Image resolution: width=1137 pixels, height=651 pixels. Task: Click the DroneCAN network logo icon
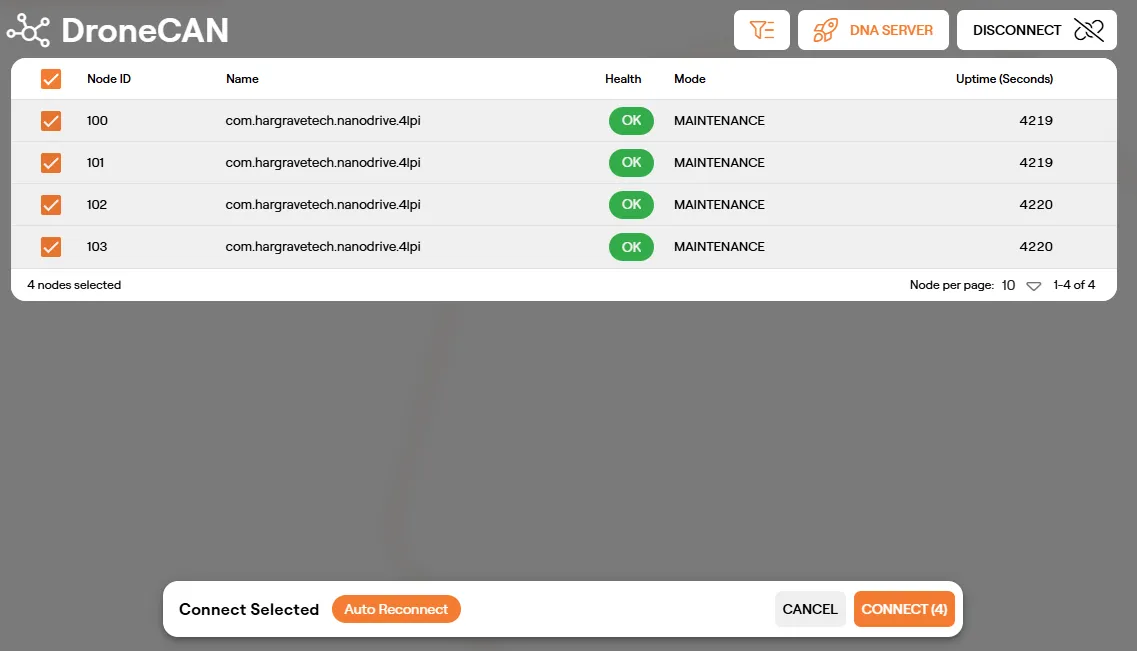[28, 30]
